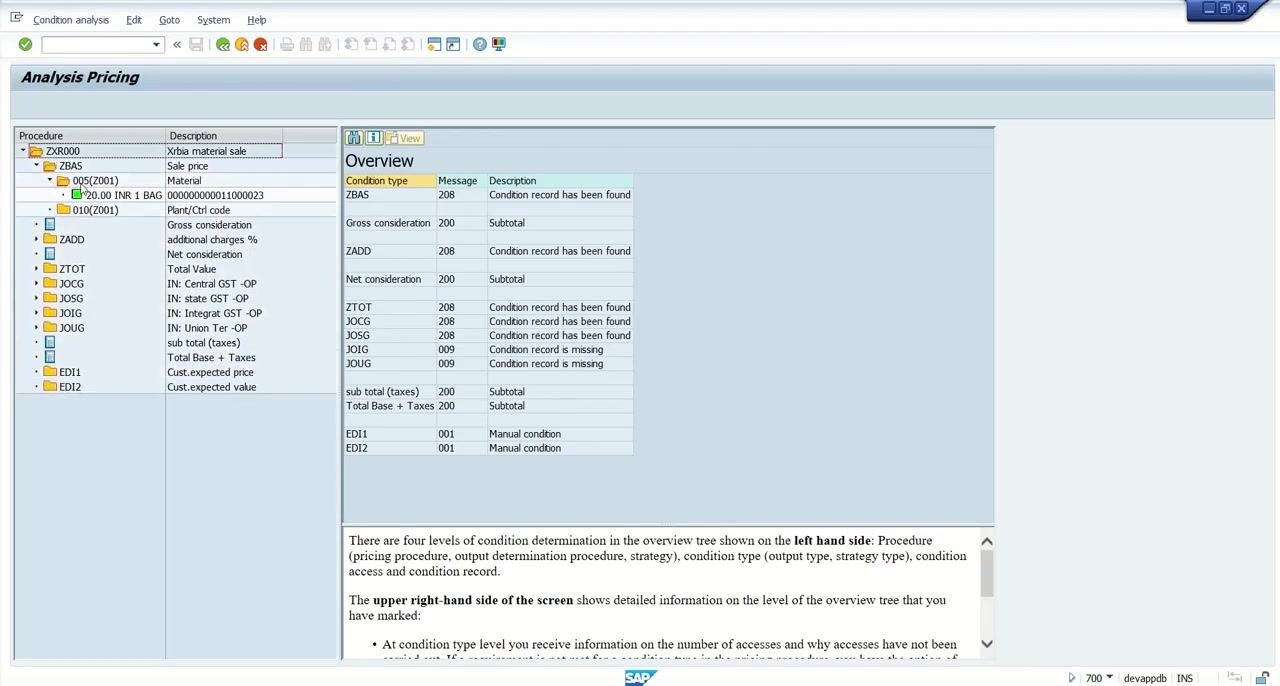Click JOIG 'Condition record is missing' text
Screen dimensions: 1280x686
point(546,350)
